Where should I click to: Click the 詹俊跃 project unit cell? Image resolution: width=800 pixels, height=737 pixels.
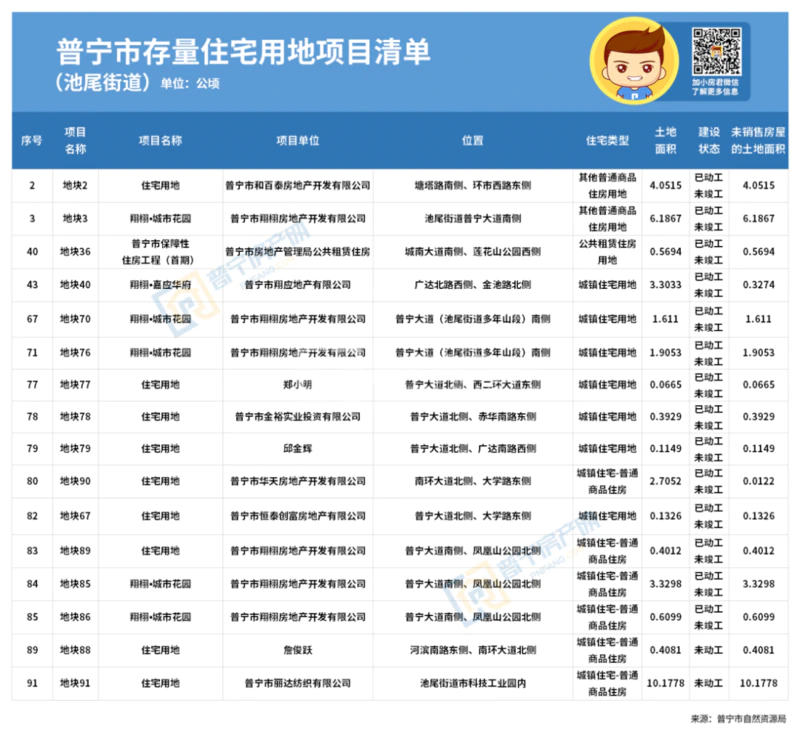coord(297,650)
